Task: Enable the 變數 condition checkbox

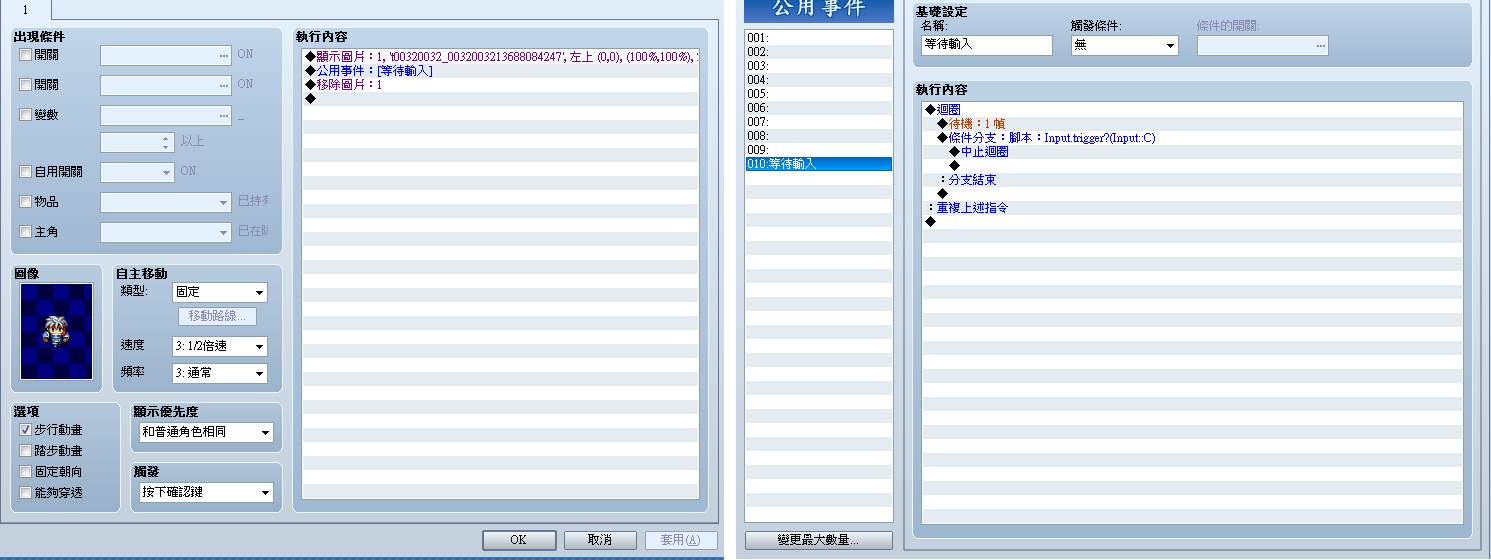Action: (26, 115)
